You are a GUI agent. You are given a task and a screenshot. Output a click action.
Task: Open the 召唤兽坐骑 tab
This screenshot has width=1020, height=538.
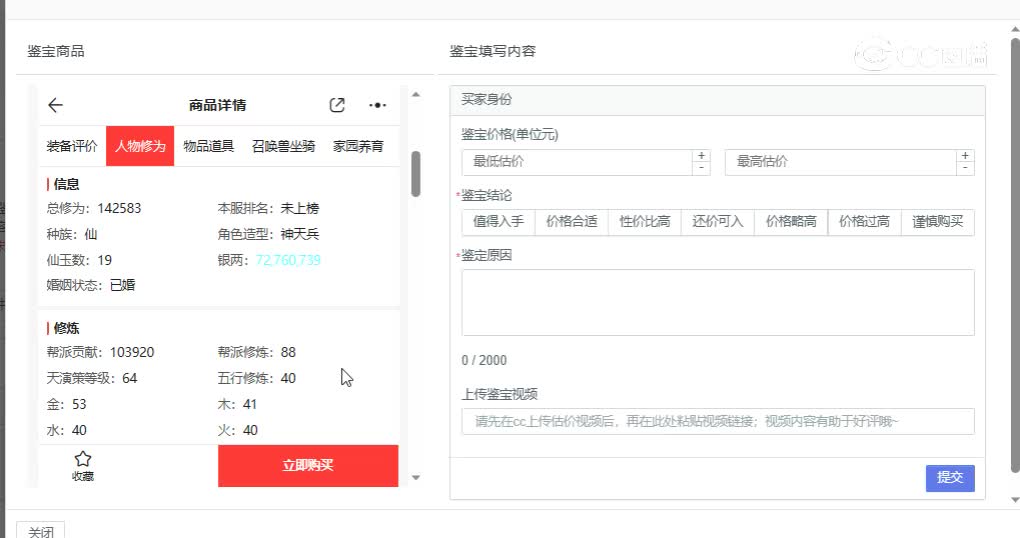pyautogui.click(x=283, y=146)
